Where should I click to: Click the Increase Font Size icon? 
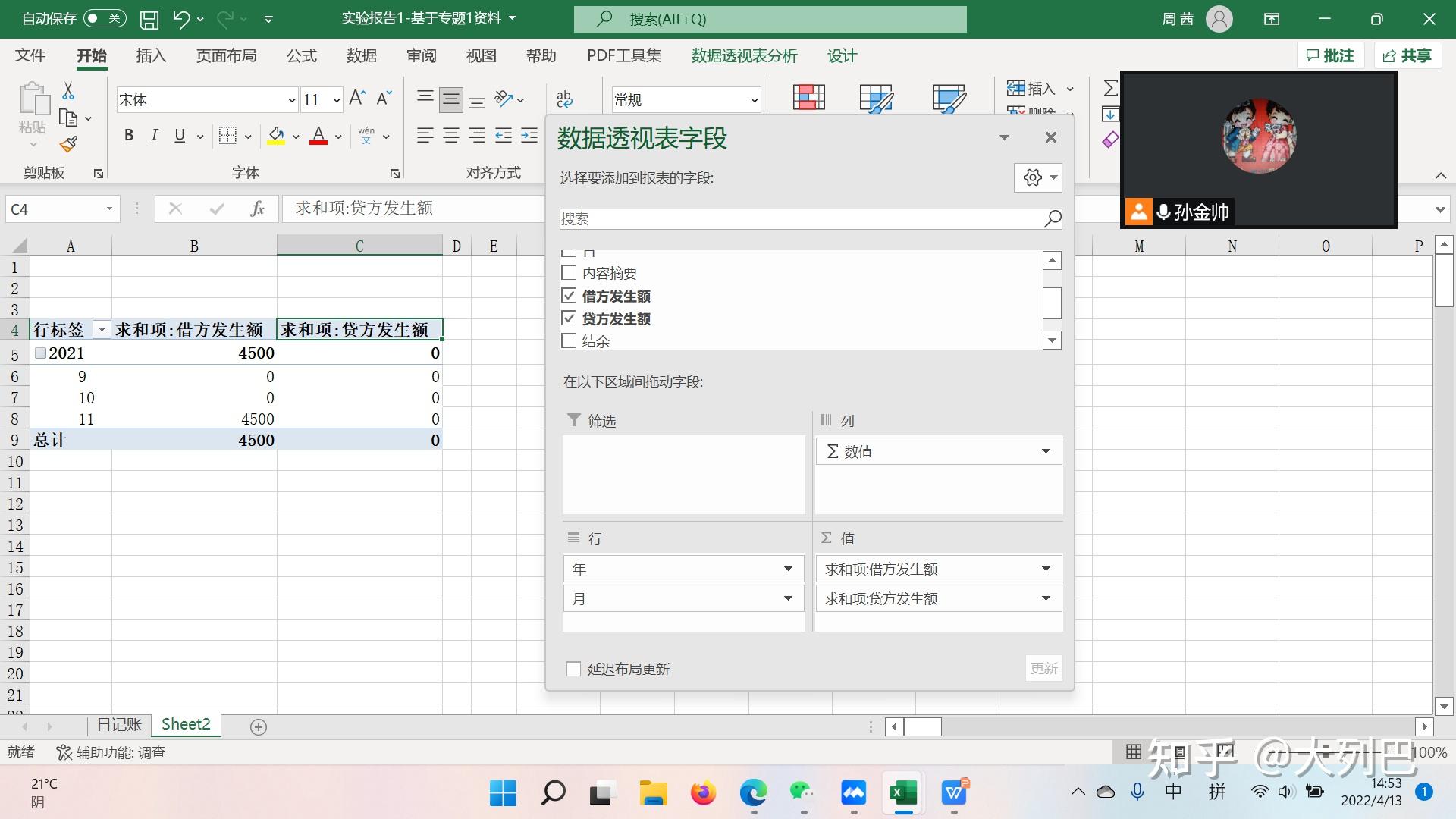coord(357,99)
